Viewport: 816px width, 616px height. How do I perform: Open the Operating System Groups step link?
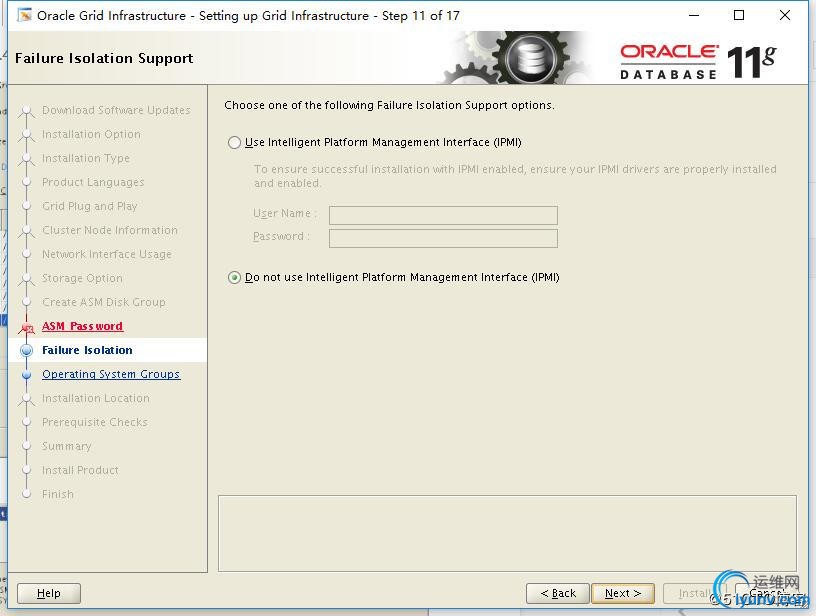pos(111,374)
